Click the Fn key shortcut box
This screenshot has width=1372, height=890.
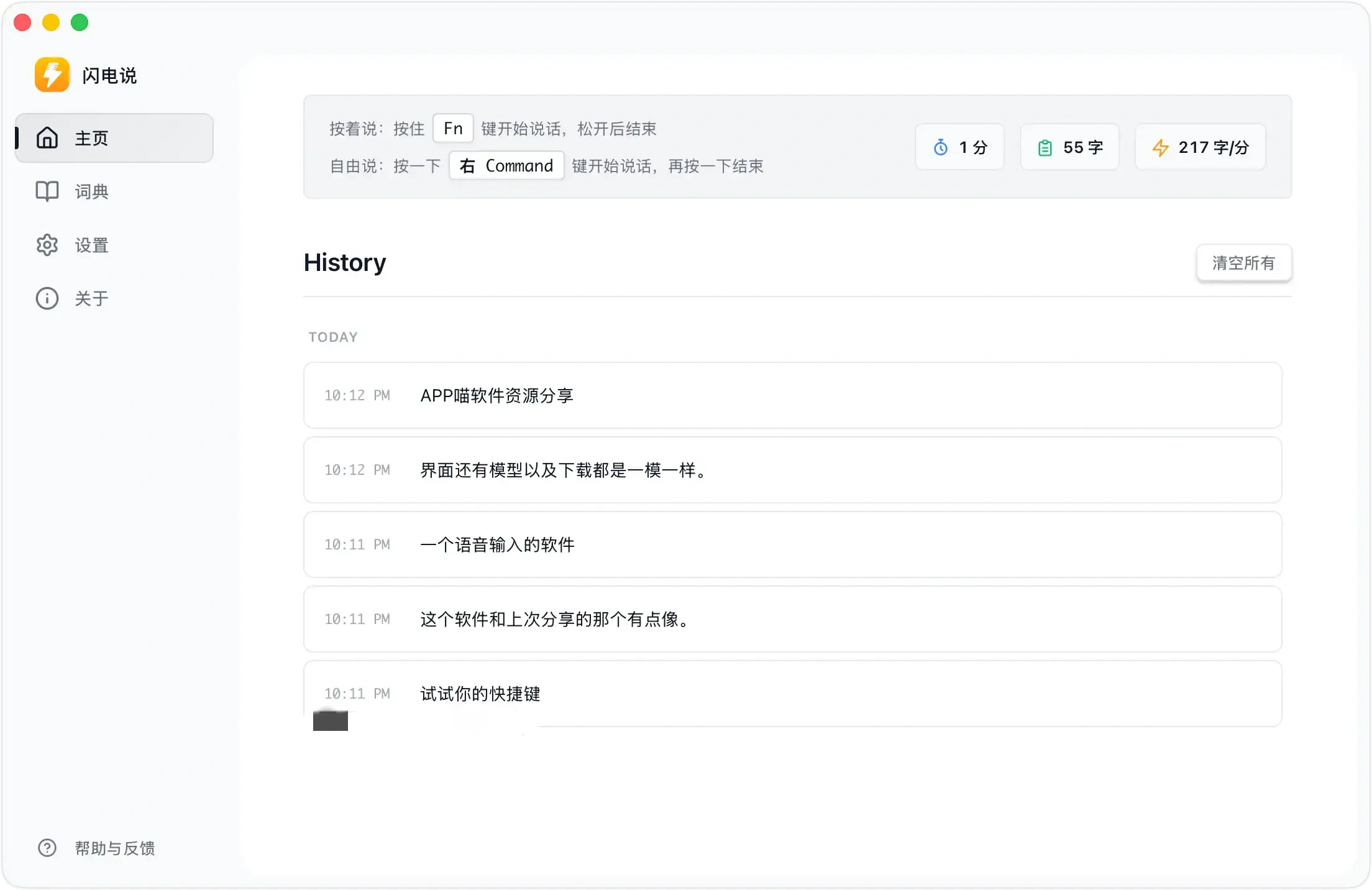click(453, 128)
